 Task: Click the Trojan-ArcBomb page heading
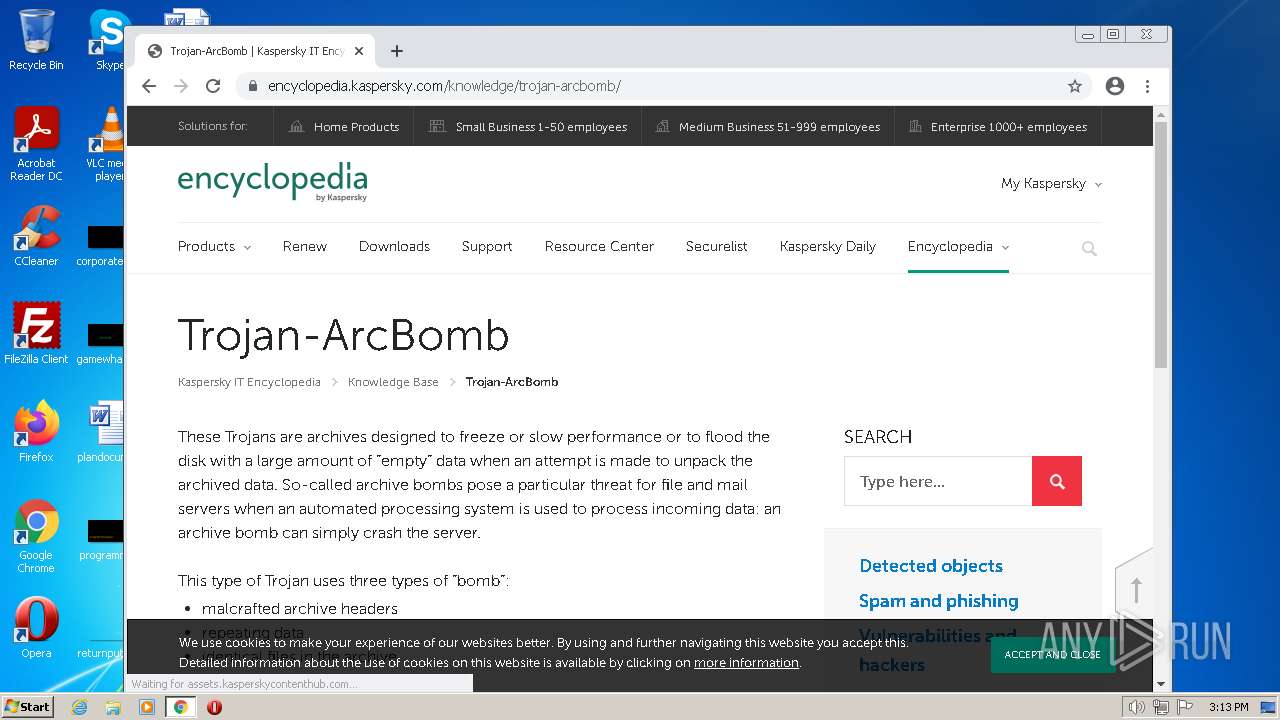tap(343, 335)
